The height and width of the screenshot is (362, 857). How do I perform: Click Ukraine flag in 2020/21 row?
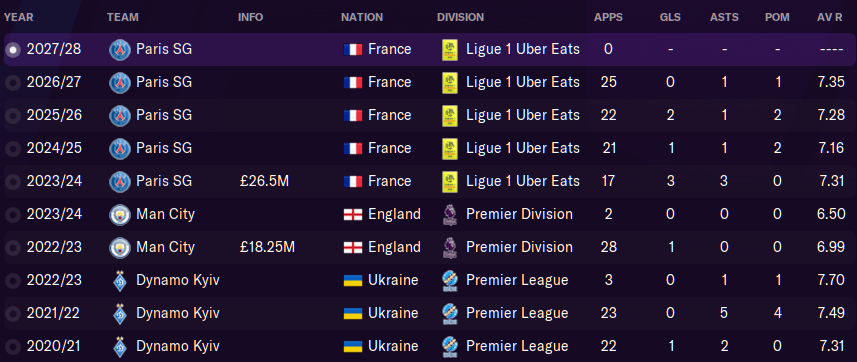353,346
